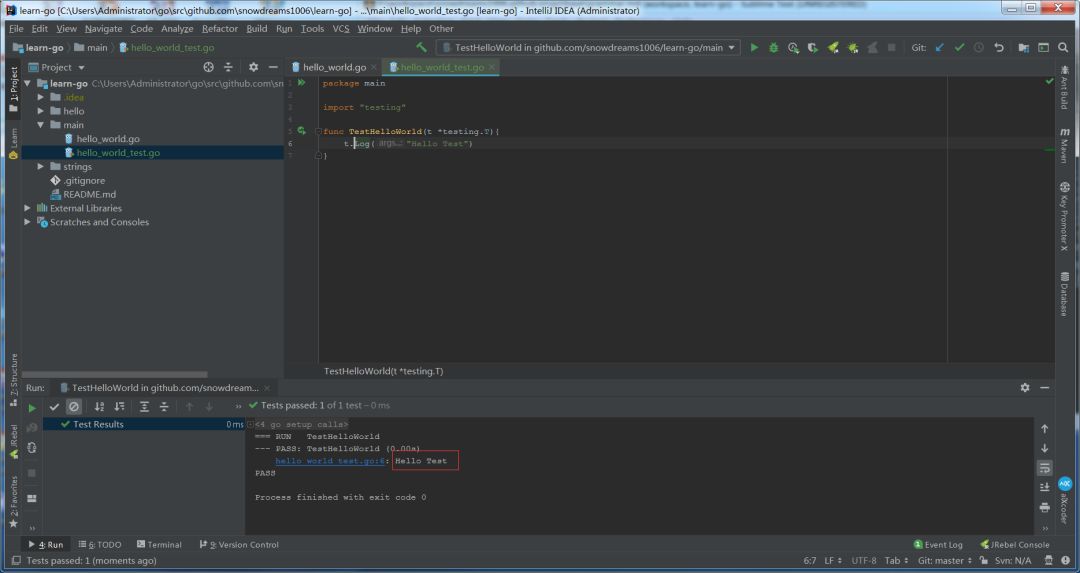Click the UTF-8 encoding status item

coord(864,561)
